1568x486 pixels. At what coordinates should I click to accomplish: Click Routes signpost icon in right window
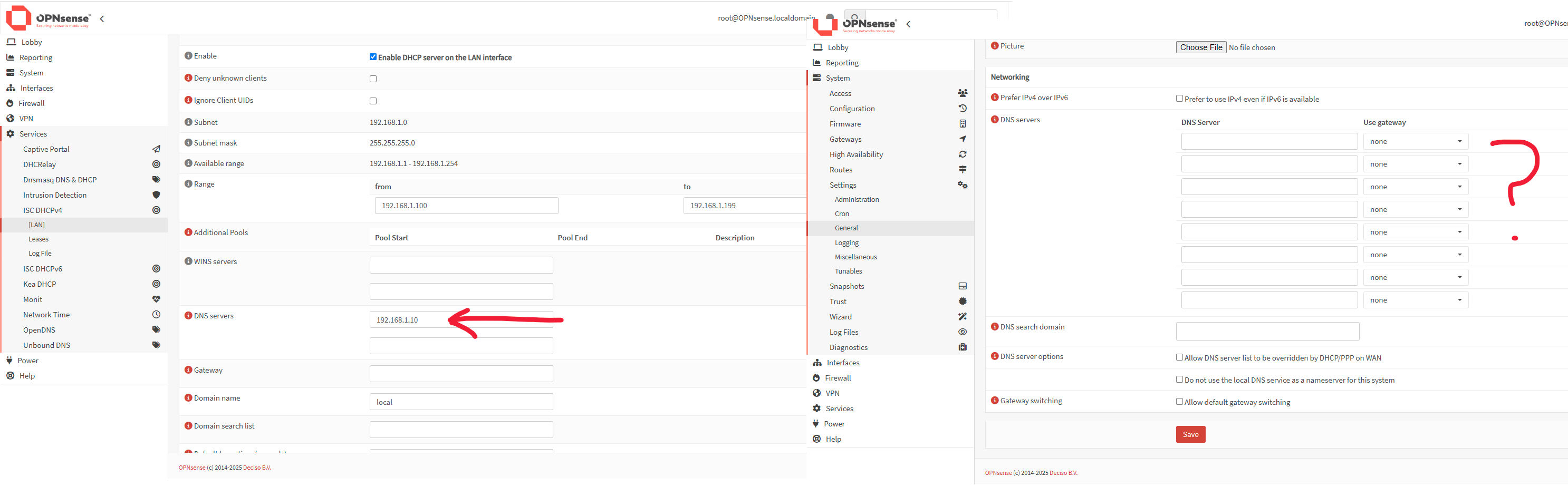tap(963, 169)
